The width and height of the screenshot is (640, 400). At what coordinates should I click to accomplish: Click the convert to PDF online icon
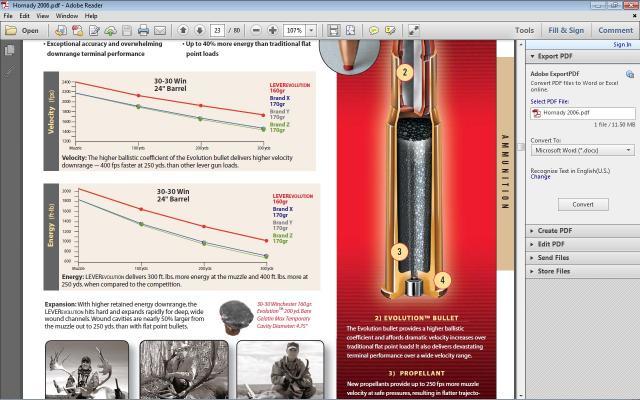point(61,31)
